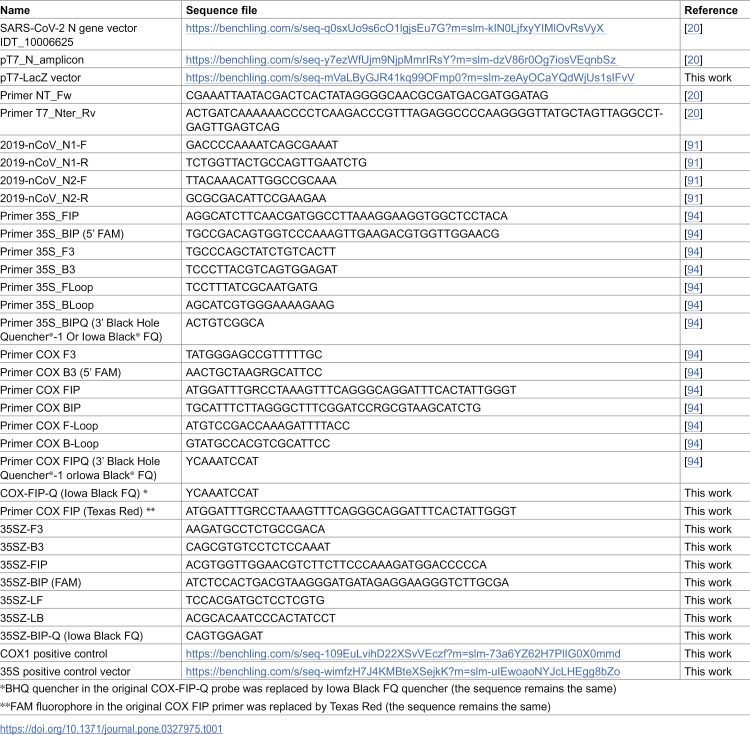This screenshot has width=750, height=735.
Task: Click reference [20] in Primer T7_Nter_Rv row
Action: [693, 113]
